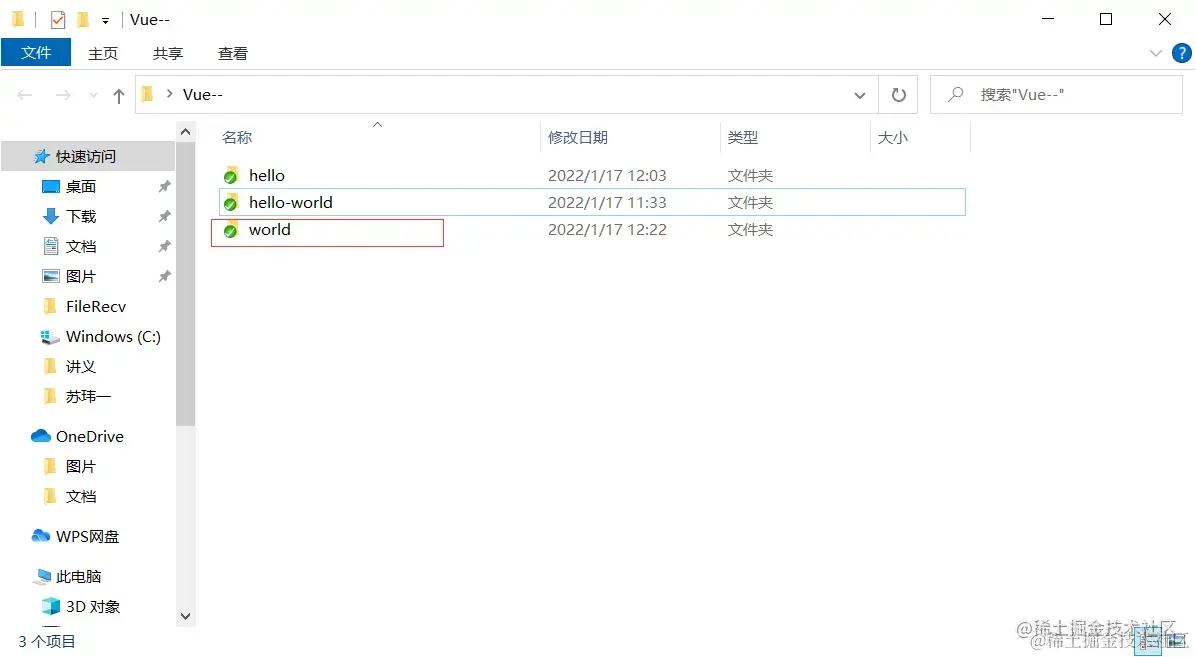The height and width of the screenshot is (657, 1196).
Task: Click date 2022/1/17 12:22
Action: 607,230
